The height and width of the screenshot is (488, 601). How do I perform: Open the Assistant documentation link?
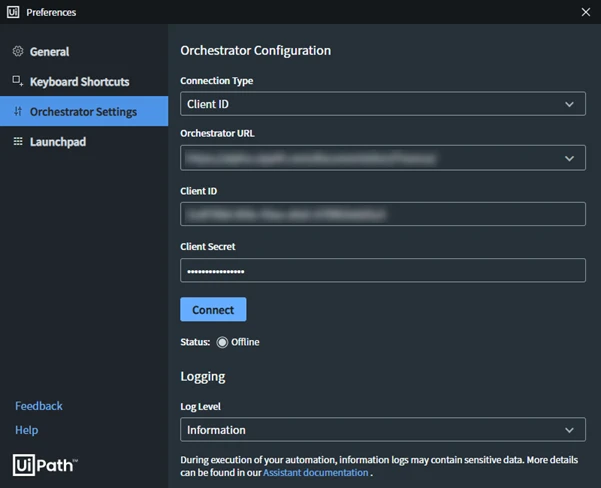coord(315,472)
